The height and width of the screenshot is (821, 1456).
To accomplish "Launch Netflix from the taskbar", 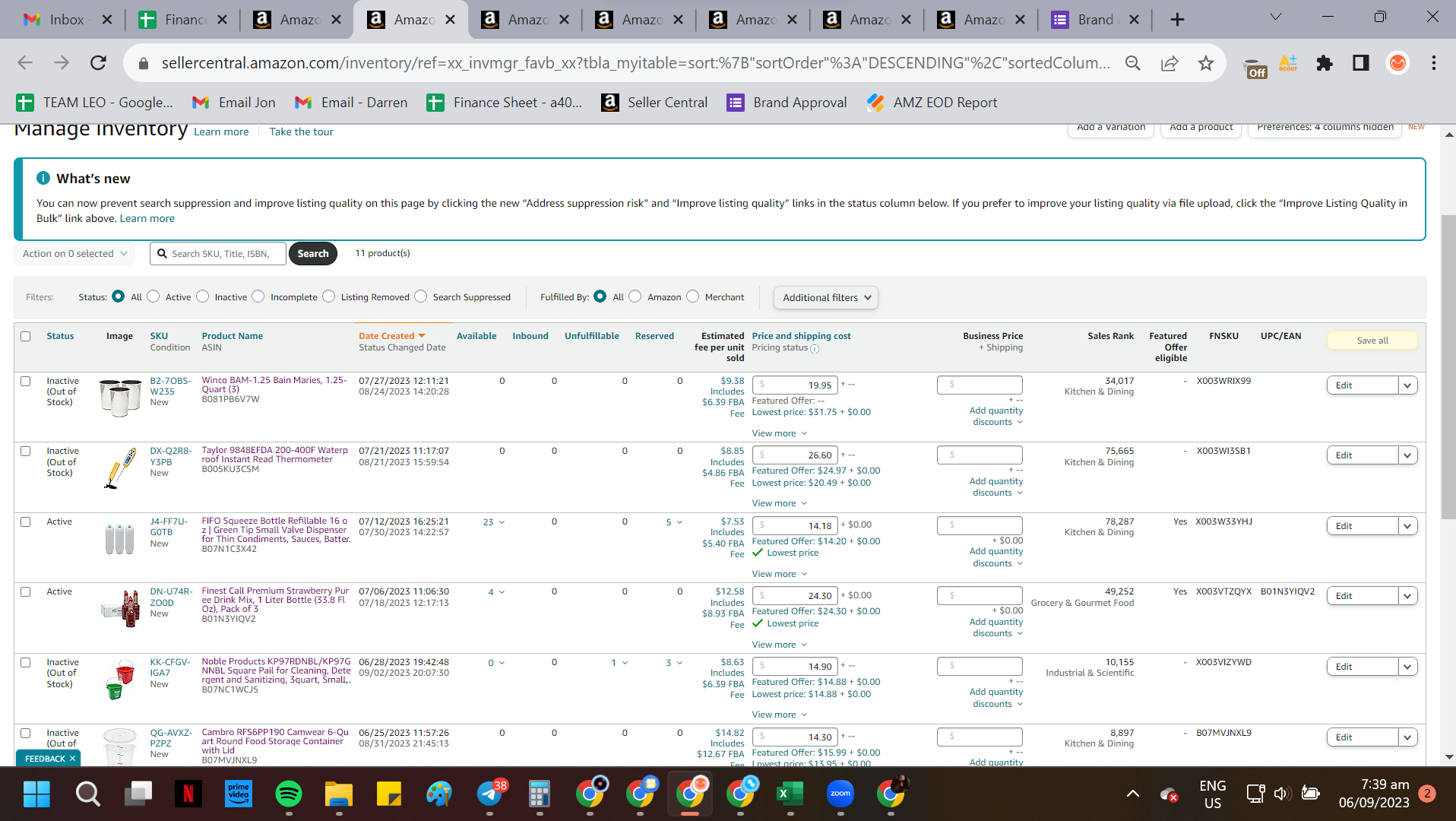I will [x=188, y=794].
